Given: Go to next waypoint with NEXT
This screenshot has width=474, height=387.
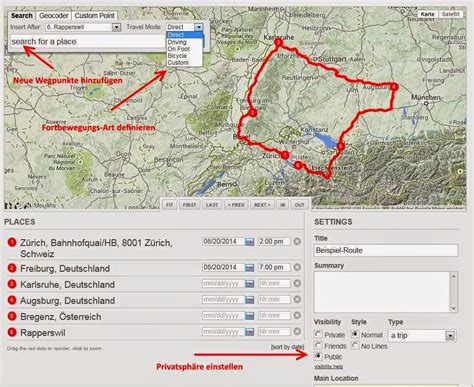Looking at the screenshot, I should point(262,205).
